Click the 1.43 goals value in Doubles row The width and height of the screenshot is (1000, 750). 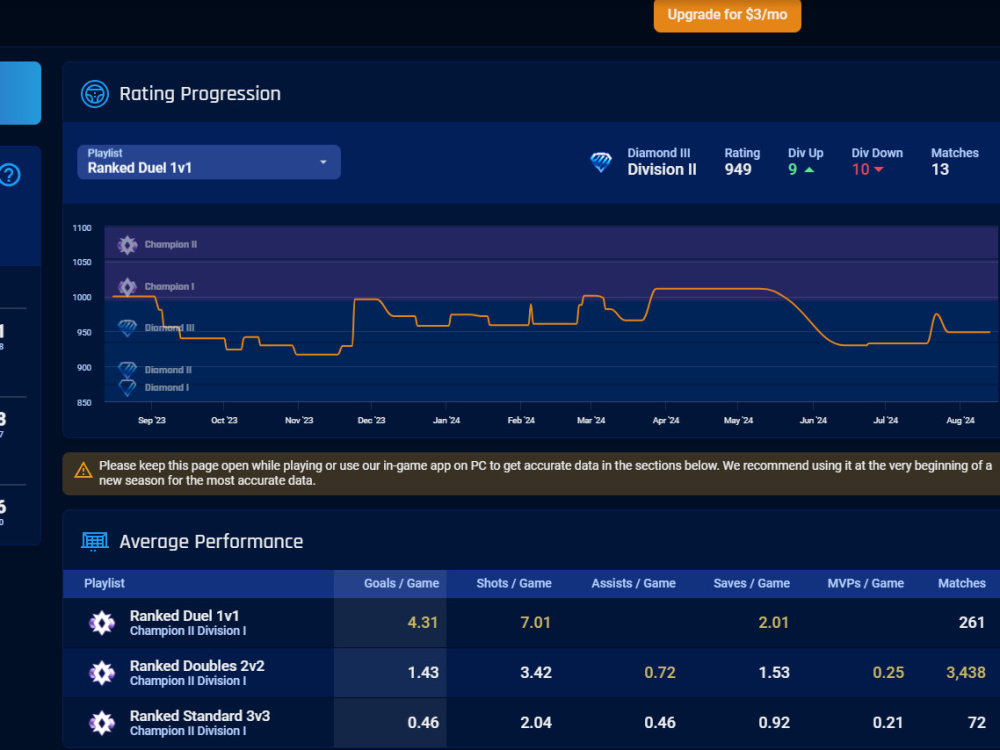[423, 672]
